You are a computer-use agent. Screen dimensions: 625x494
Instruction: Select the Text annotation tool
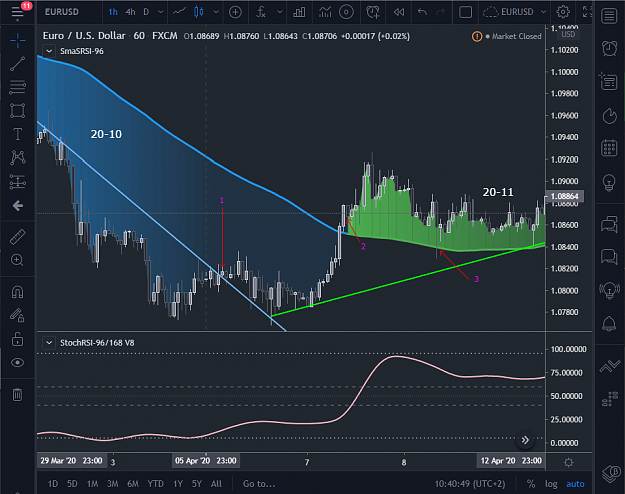tap(18, 134)
